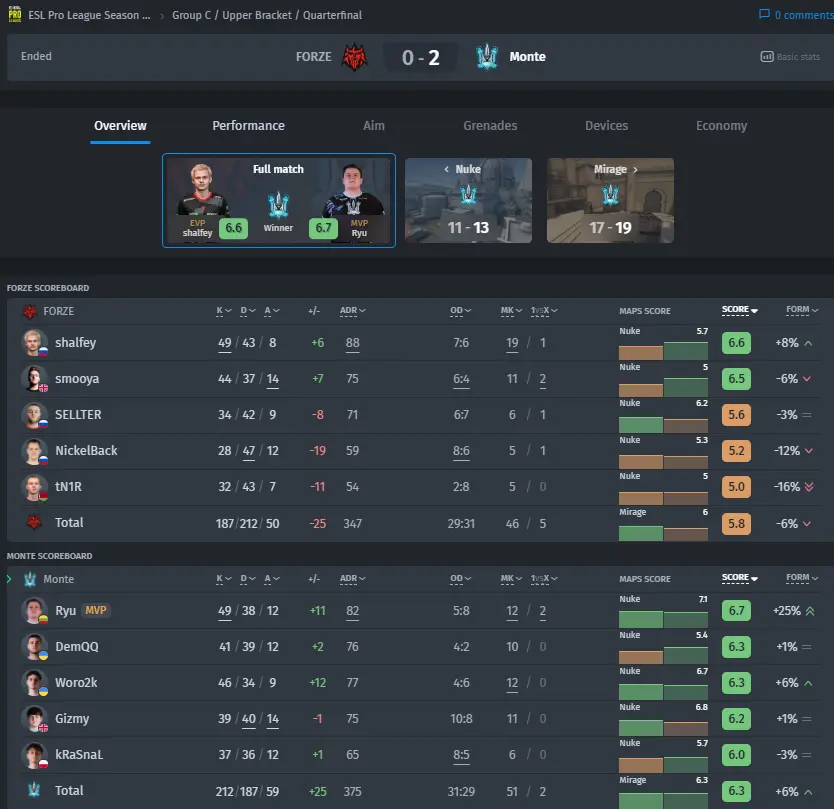The image size is (834, 809).
Task: Select the Full match card
Action: [279, 201]
